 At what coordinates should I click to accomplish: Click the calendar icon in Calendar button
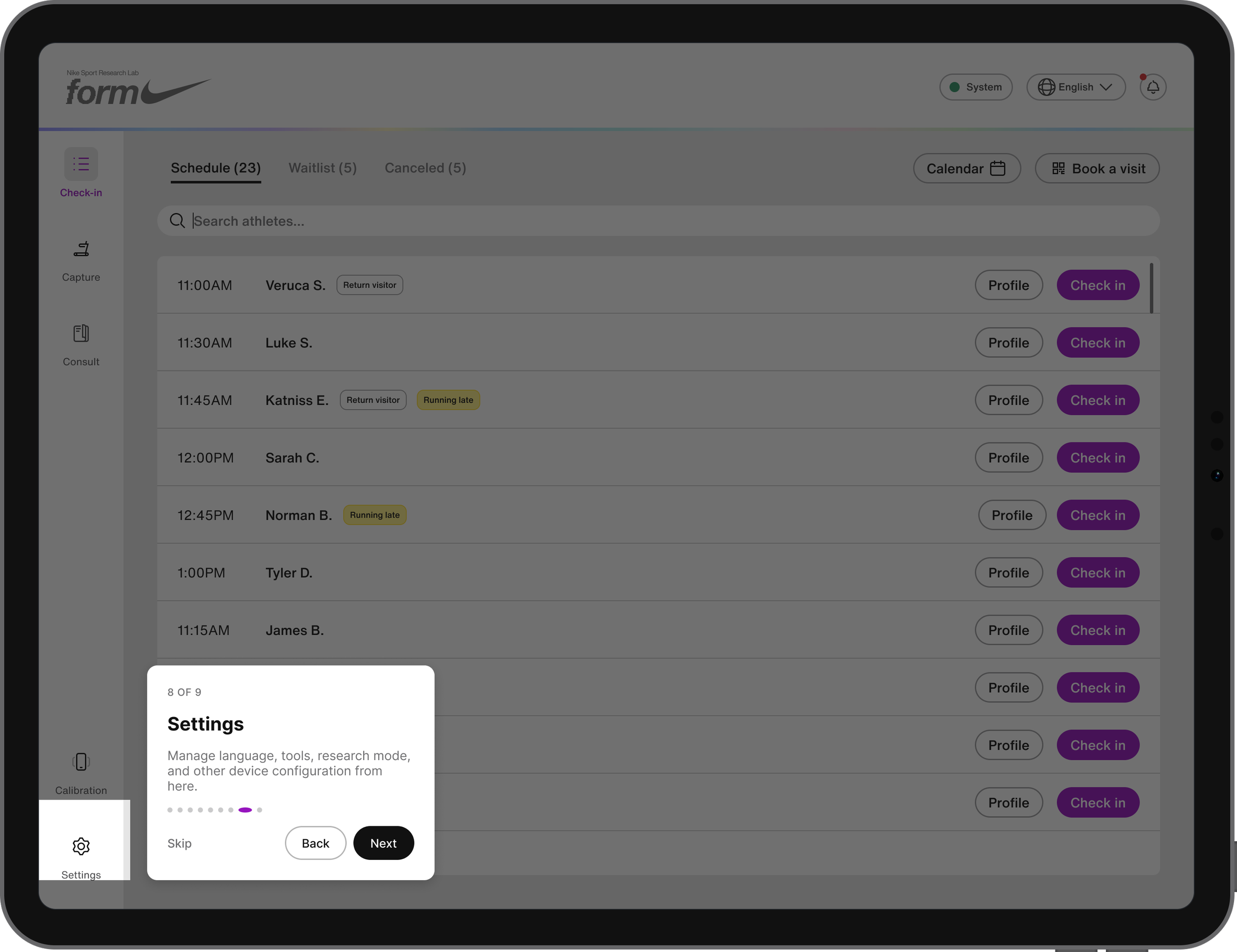pyautogui.click(x=998, y=168)
